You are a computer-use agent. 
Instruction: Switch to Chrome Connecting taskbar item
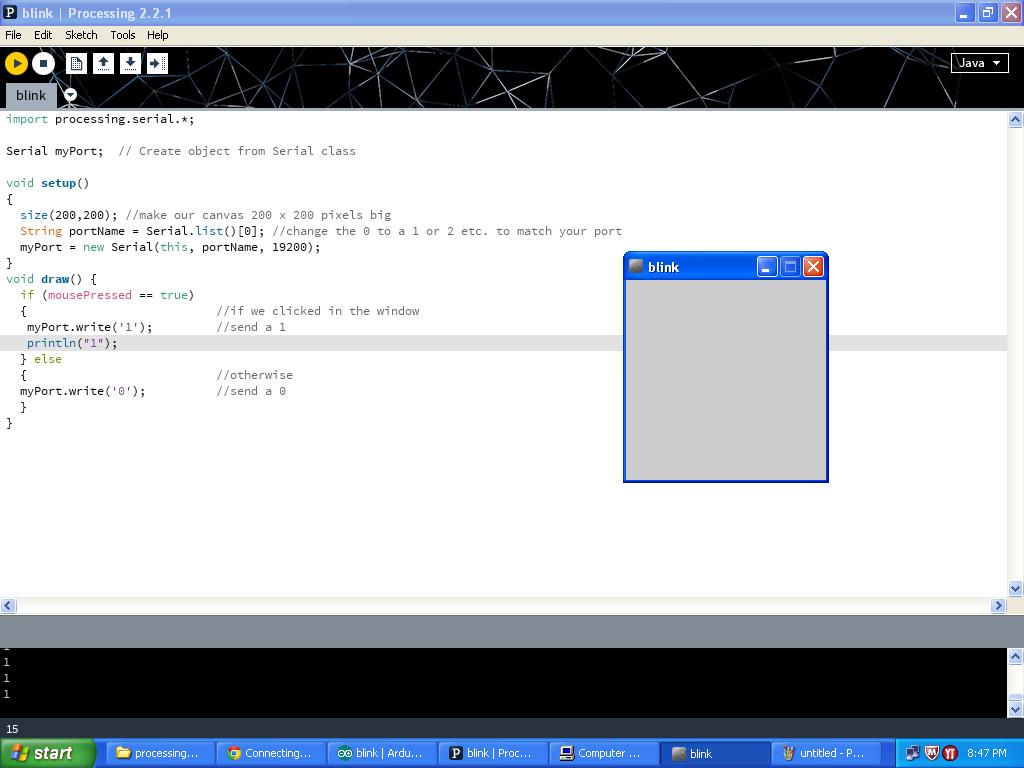(271, 753)
